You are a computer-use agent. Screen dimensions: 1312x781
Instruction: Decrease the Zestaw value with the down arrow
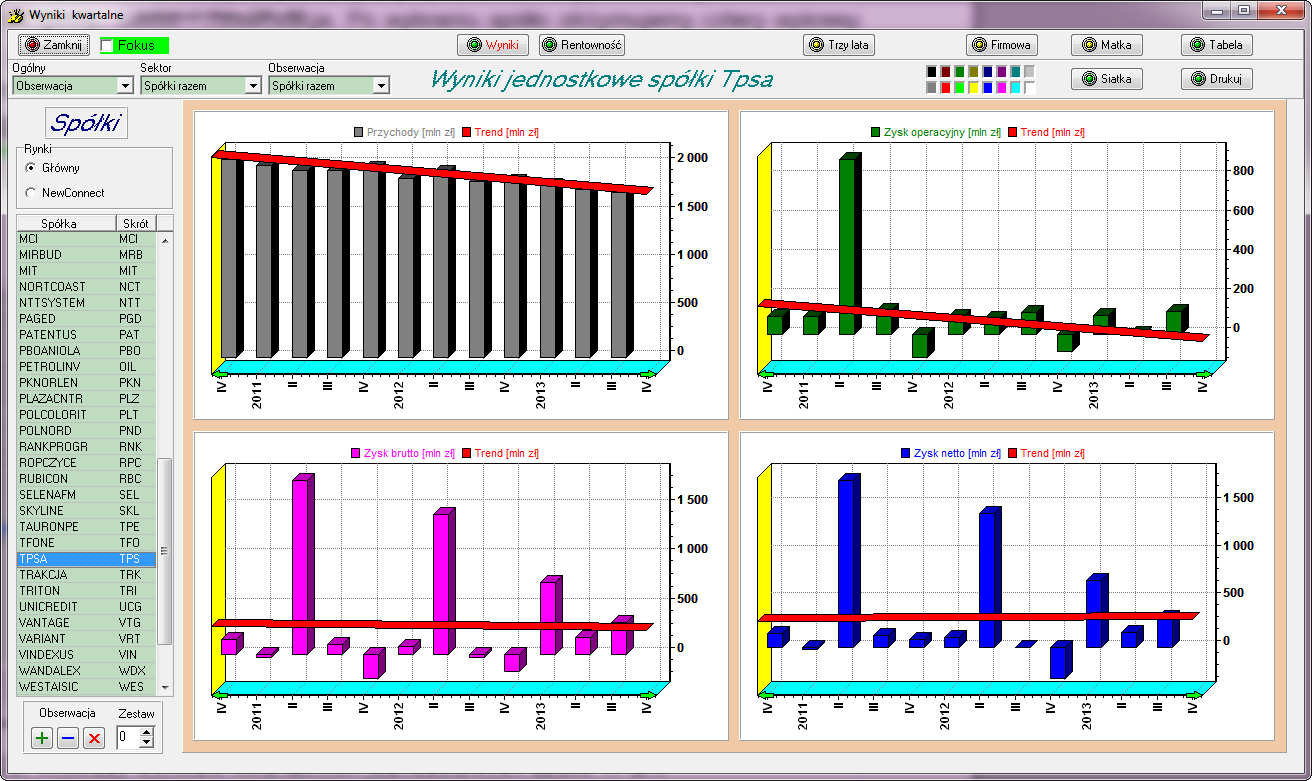147,744
